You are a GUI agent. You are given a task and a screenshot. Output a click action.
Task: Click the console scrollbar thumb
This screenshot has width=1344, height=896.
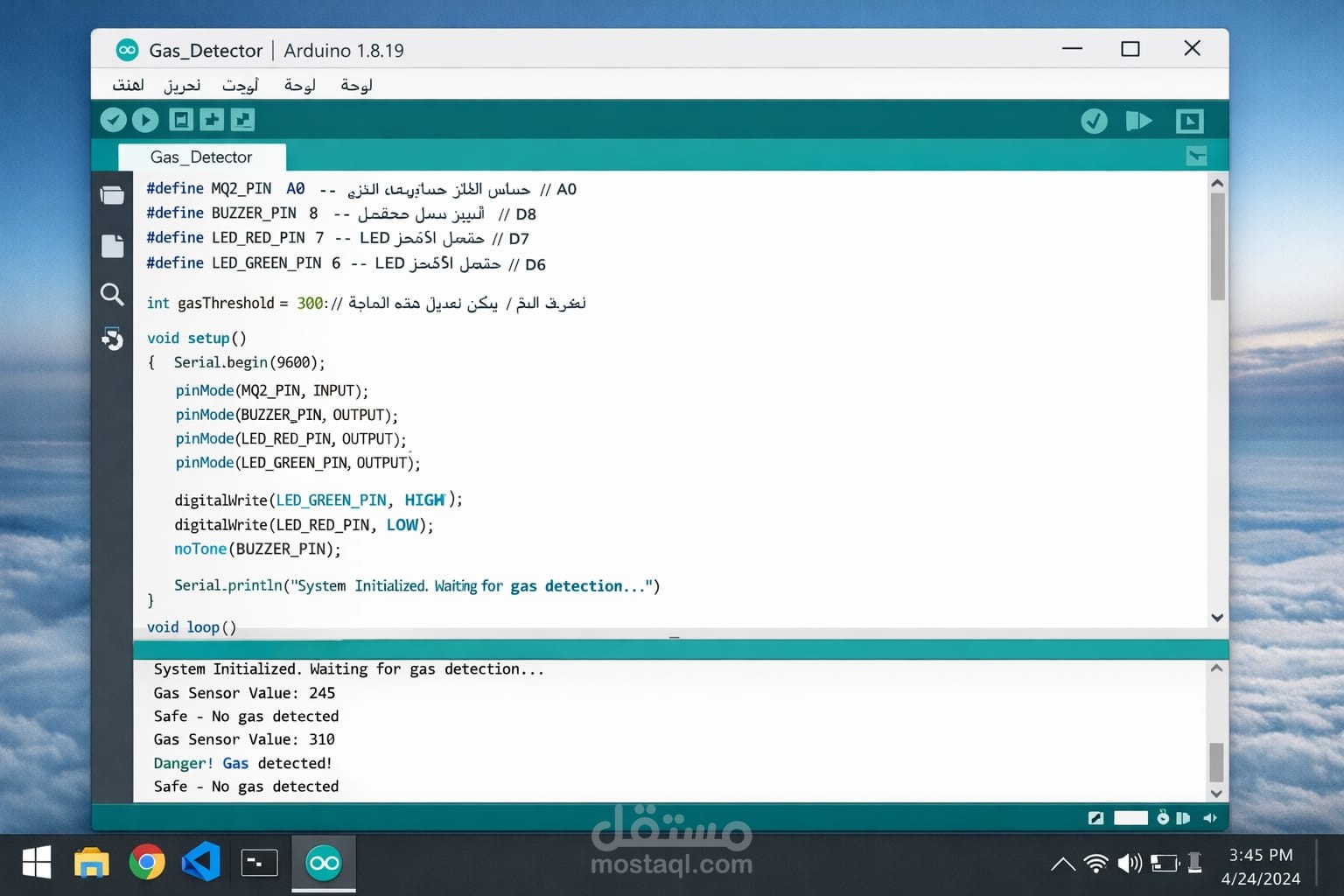pos(1216,762)
